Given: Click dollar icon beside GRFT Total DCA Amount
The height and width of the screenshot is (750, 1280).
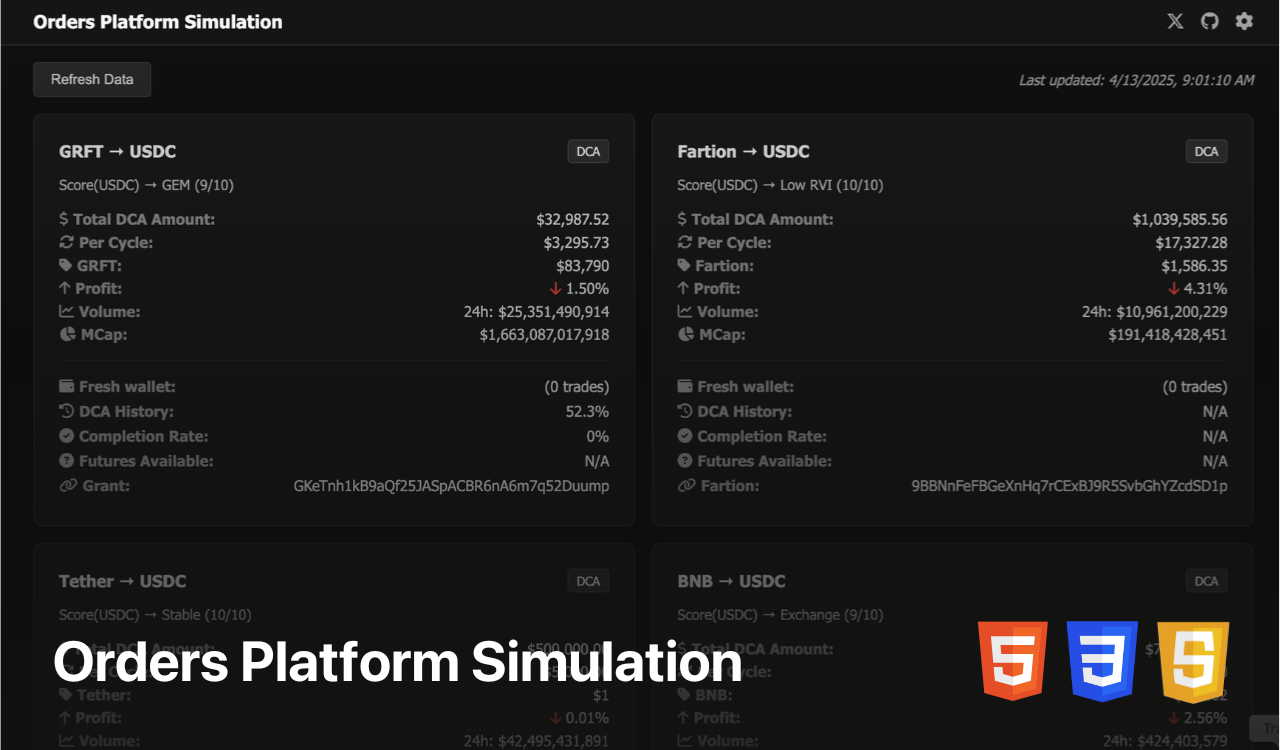Looking at the screenshot, I should [64, 219].
